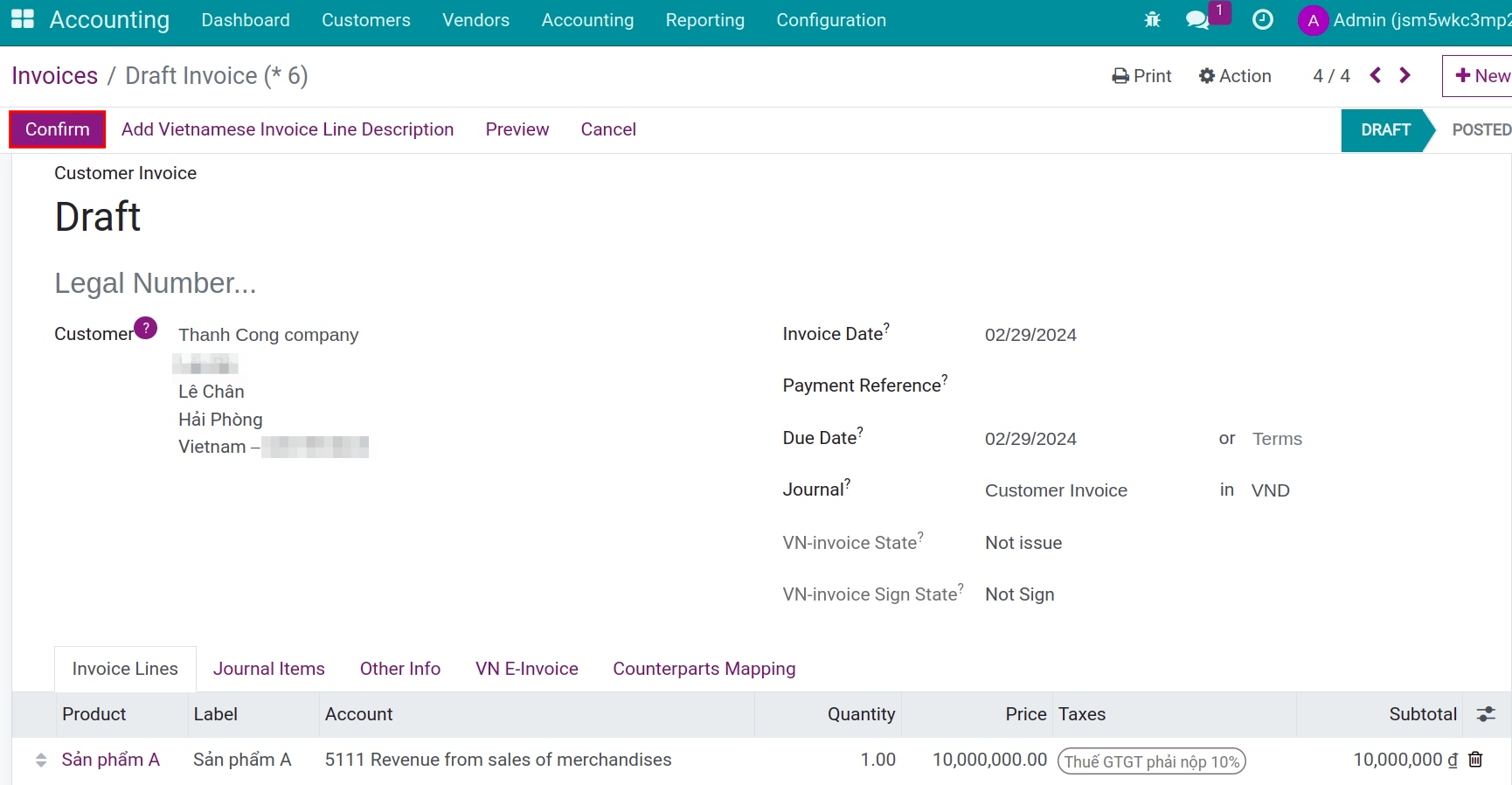The image size is (1512, 785).
Task: Click the Sản phẩm A label cell
Action: [x=242, y=760]
